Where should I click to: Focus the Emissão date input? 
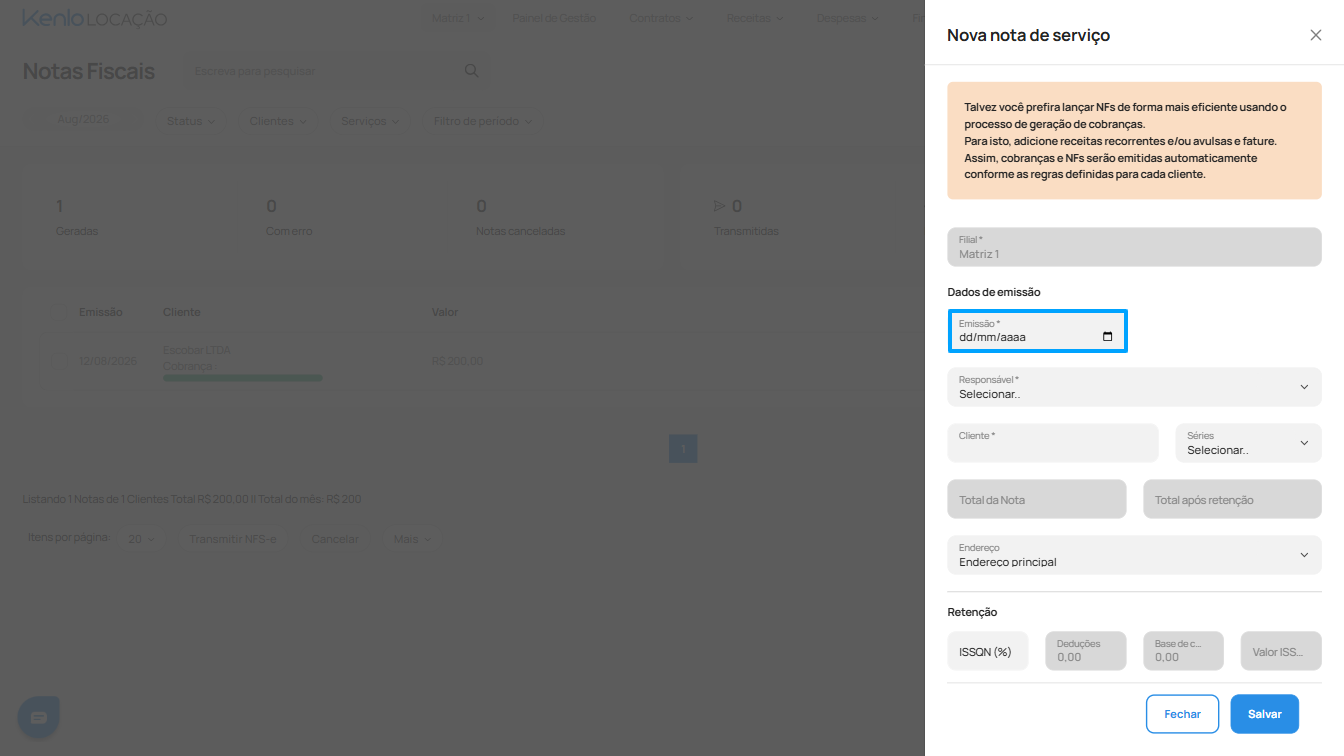(x=1037, y=331)
